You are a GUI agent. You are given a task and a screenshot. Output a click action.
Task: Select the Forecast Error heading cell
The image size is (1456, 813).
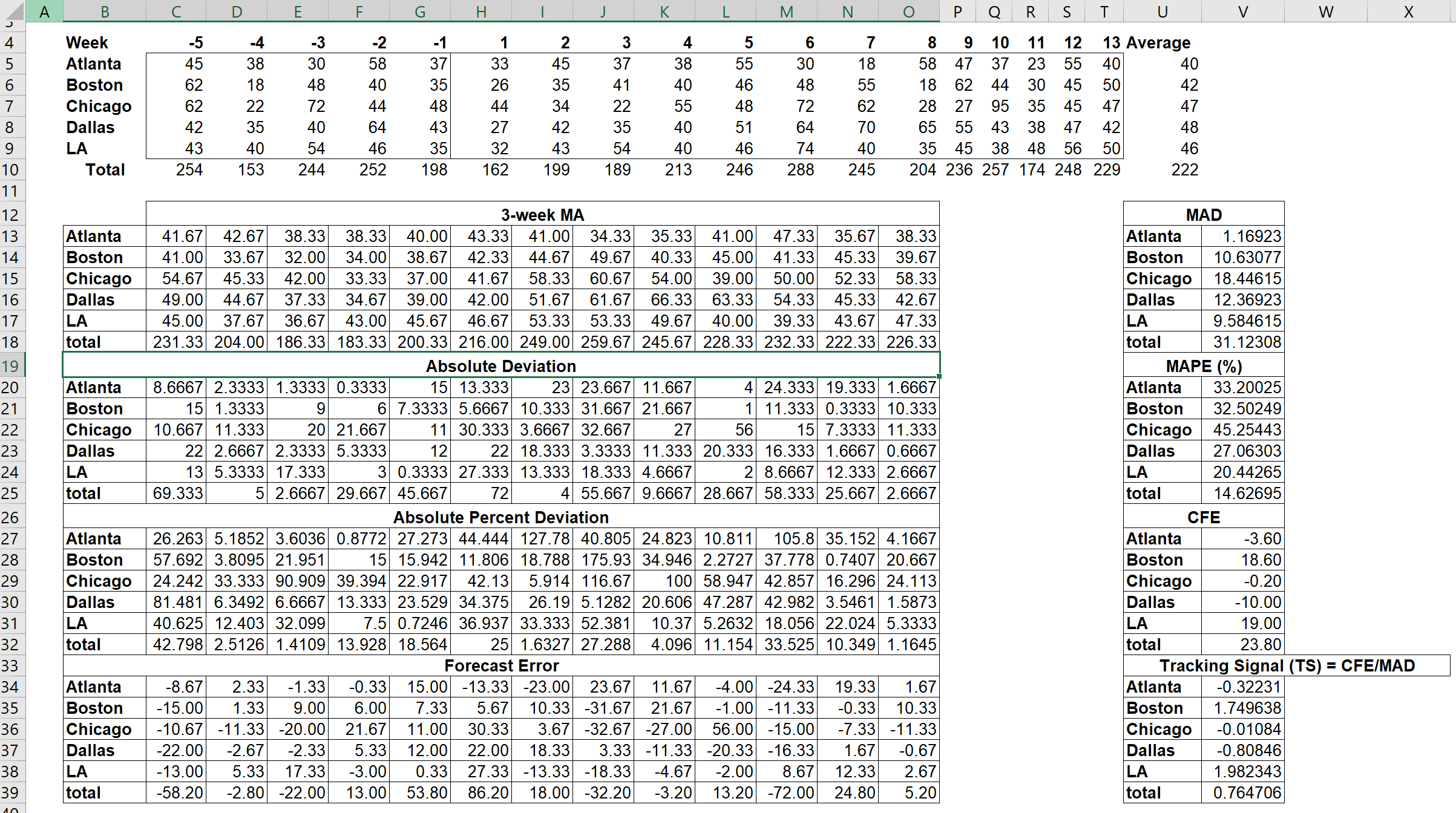(501, 665)
